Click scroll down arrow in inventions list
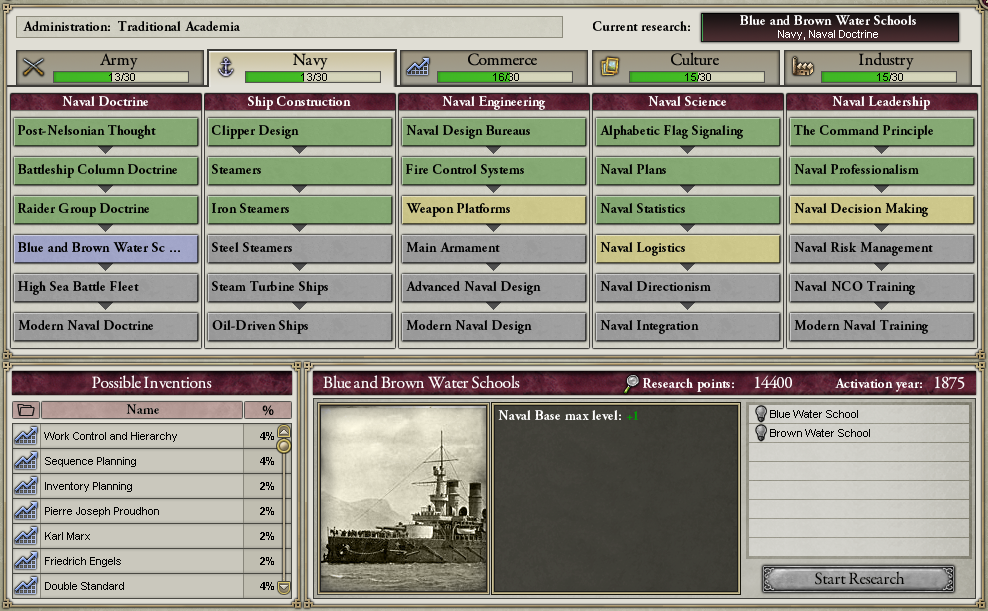This screenshot has height=611, width=988. 284,588
